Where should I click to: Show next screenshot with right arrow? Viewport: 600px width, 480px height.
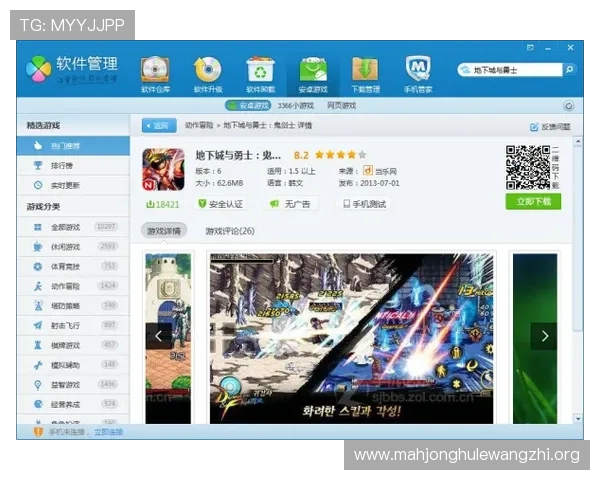pos(545,336)
